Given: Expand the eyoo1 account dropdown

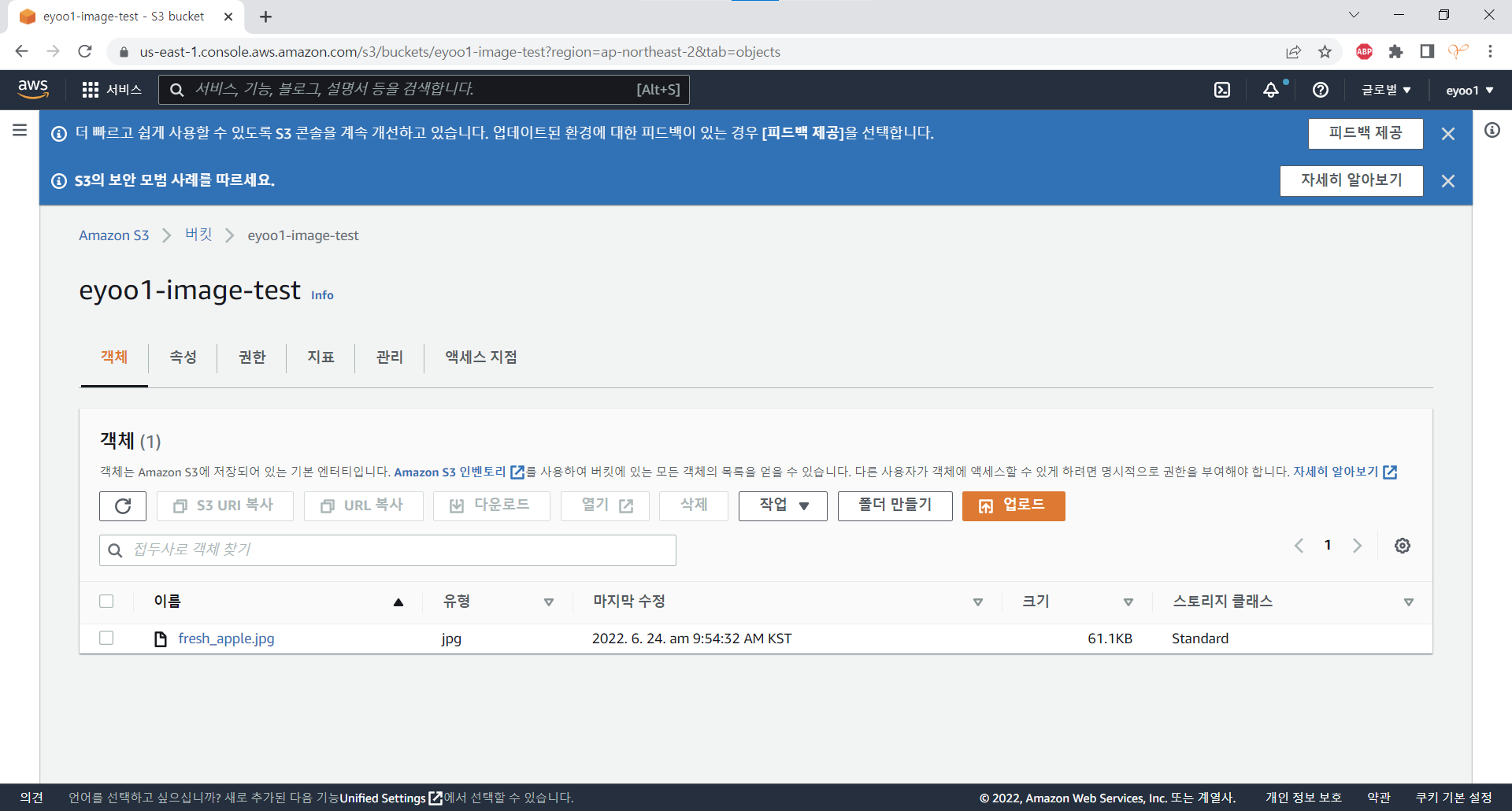Looking at the screenshot, I should [1469, 90].
